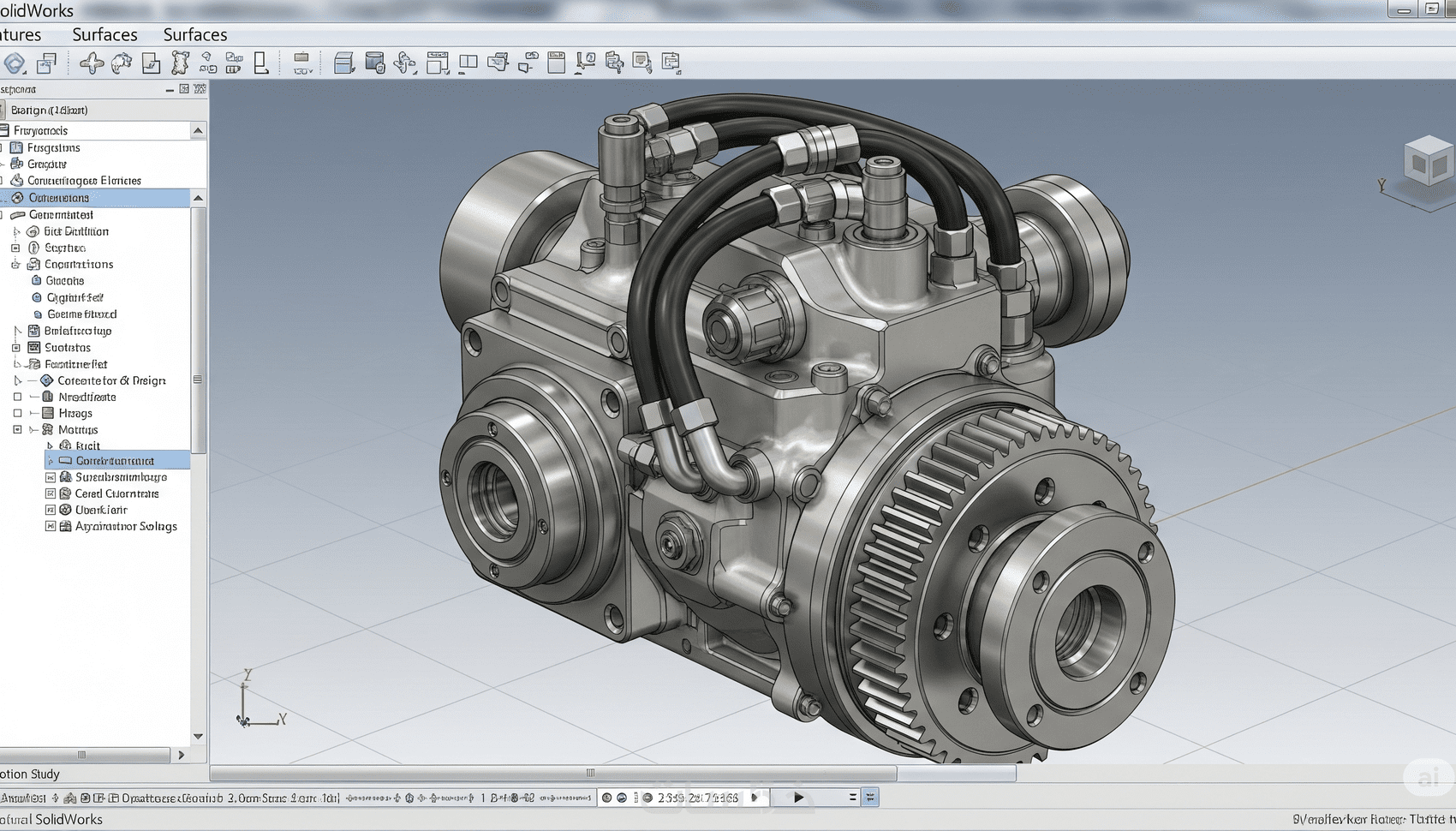Toggle the checkbox beside Cered Cluorntrats

click(x=51, y=493)
